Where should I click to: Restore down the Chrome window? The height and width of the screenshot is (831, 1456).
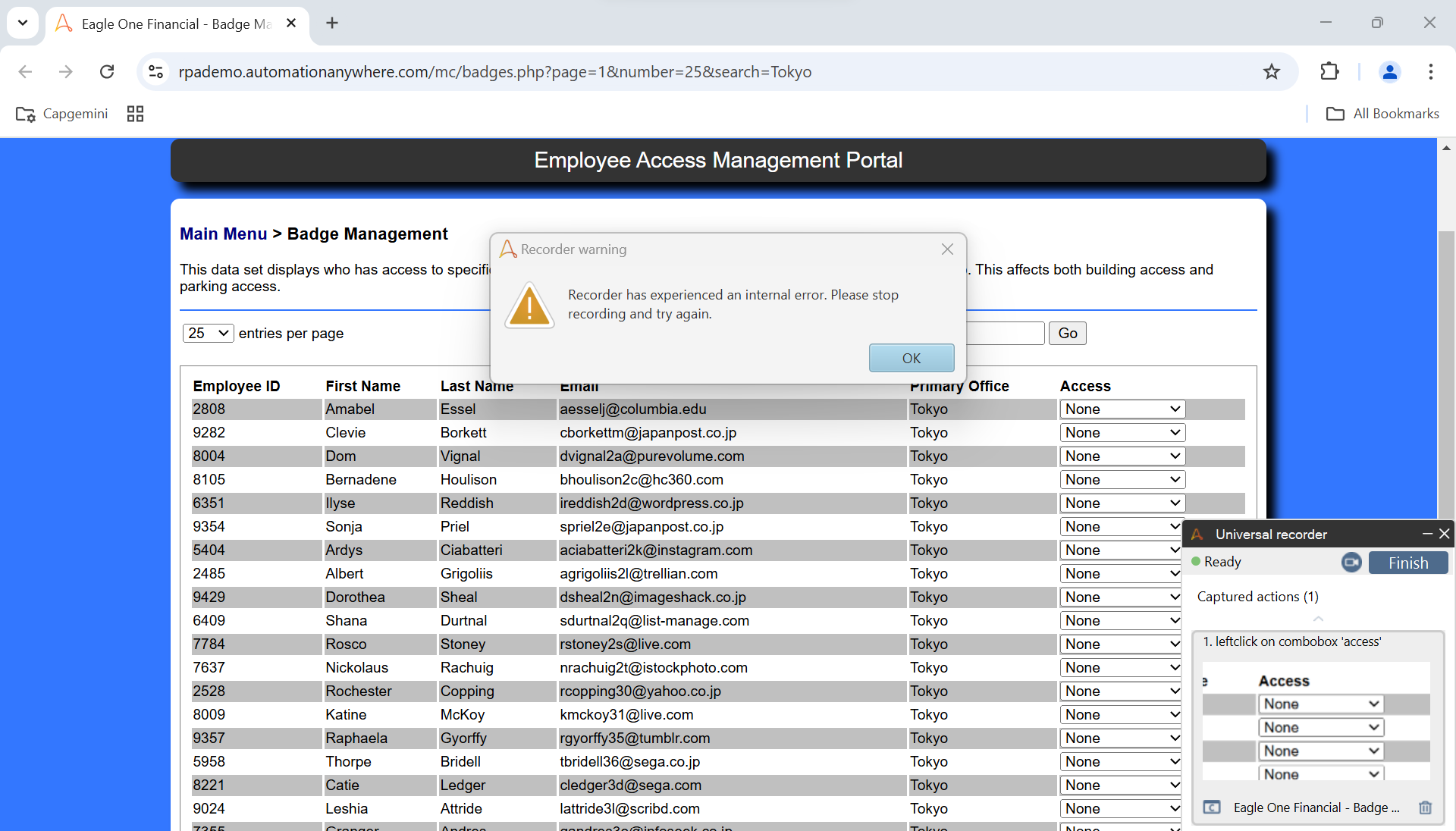click(1377, 23)
